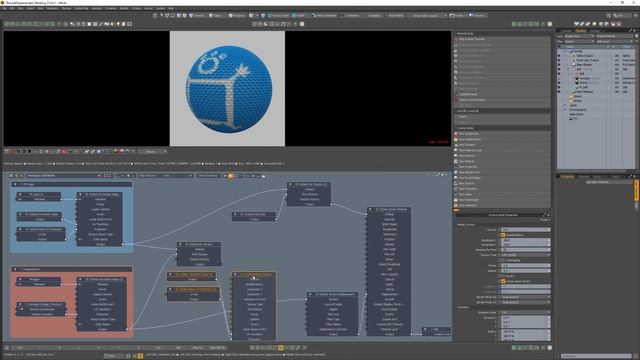Switch to the highlighted Shading tab
The width and height of the screenshot is (640, 360).
581,31
